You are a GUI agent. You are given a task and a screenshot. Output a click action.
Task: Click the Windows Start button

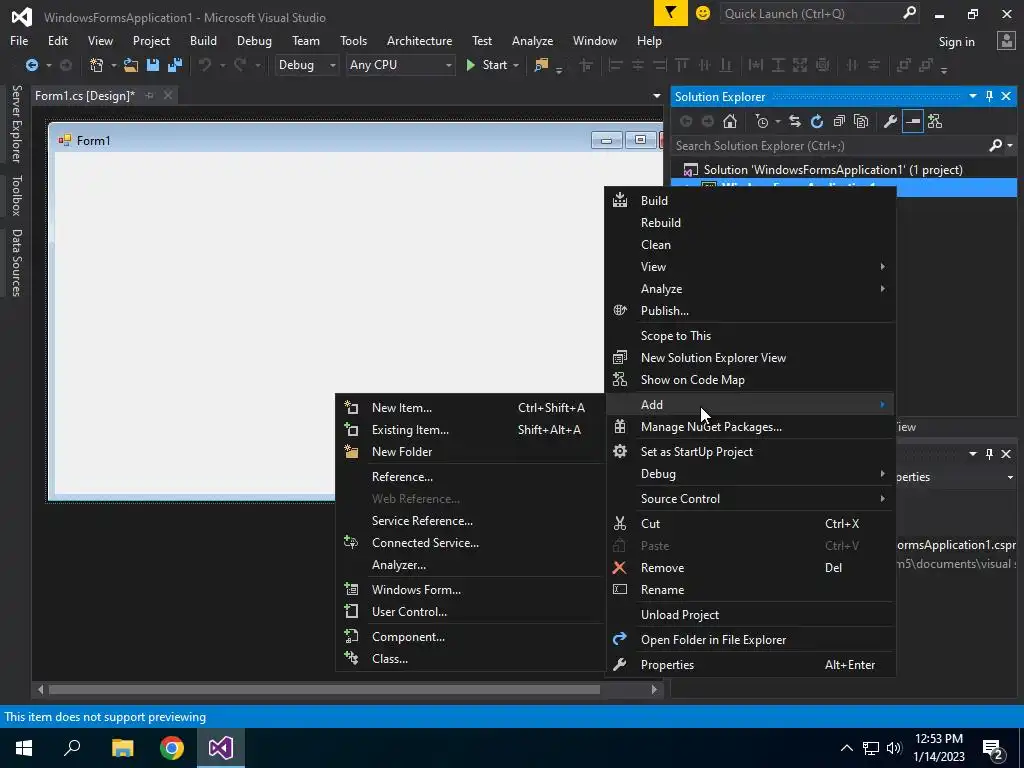[x=24, y=748]
